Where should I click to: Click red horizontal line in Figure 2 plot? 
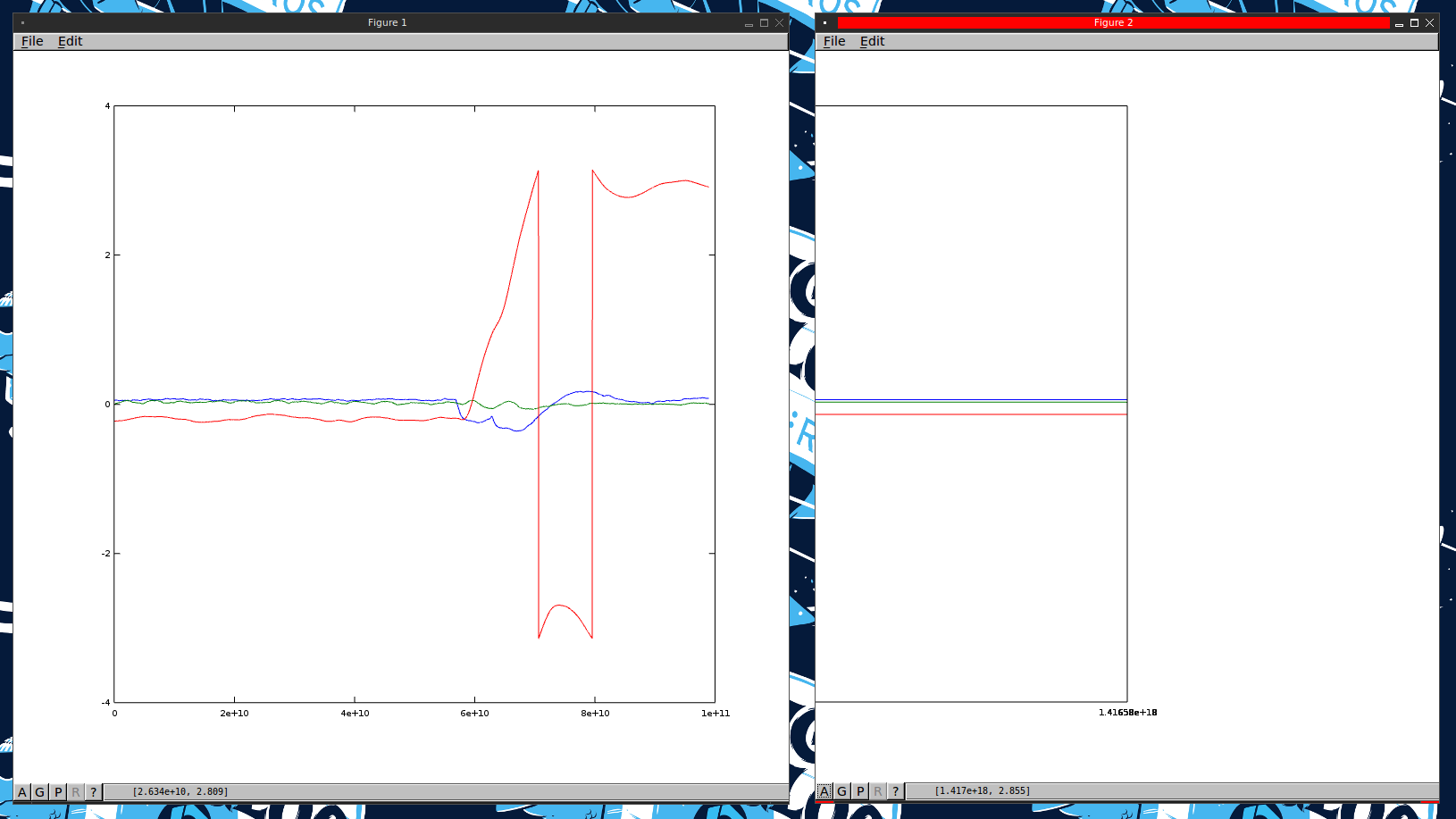(x=971, y=414)
